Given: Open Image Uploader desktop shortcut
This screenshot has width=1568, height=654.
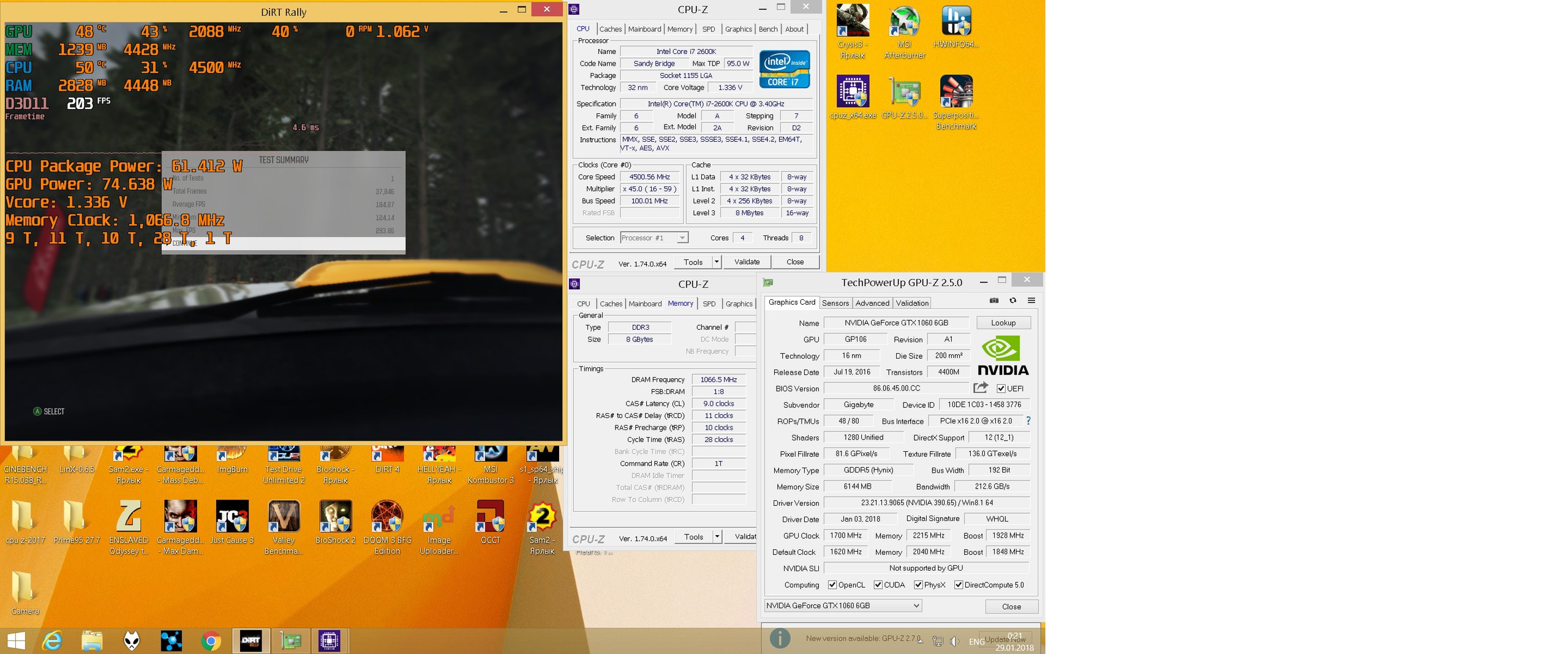Looking at the screenshot, I should [439, 528].
